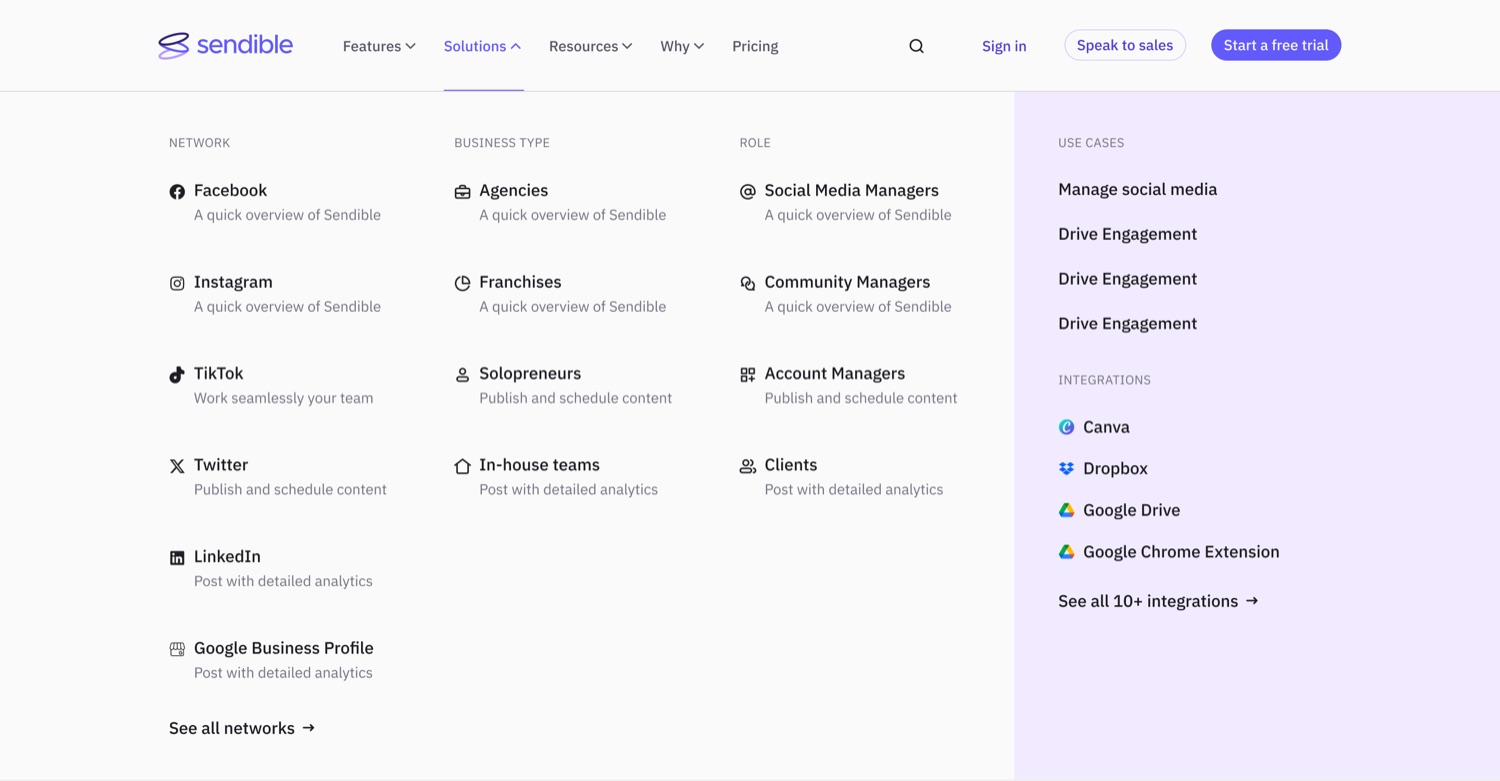1500x781 pixels.
Task: Click the arrow after See all 10+ integrations
Action: 1252,601
